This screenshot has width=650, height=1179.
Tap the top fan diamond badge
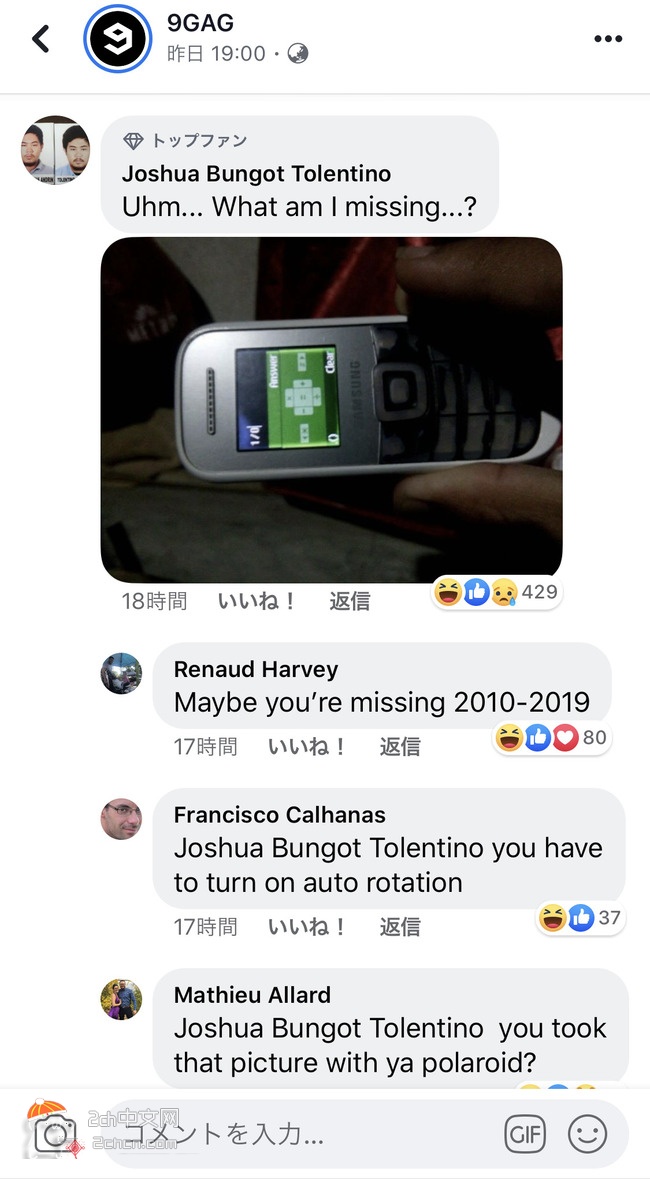tap(133, 141)
